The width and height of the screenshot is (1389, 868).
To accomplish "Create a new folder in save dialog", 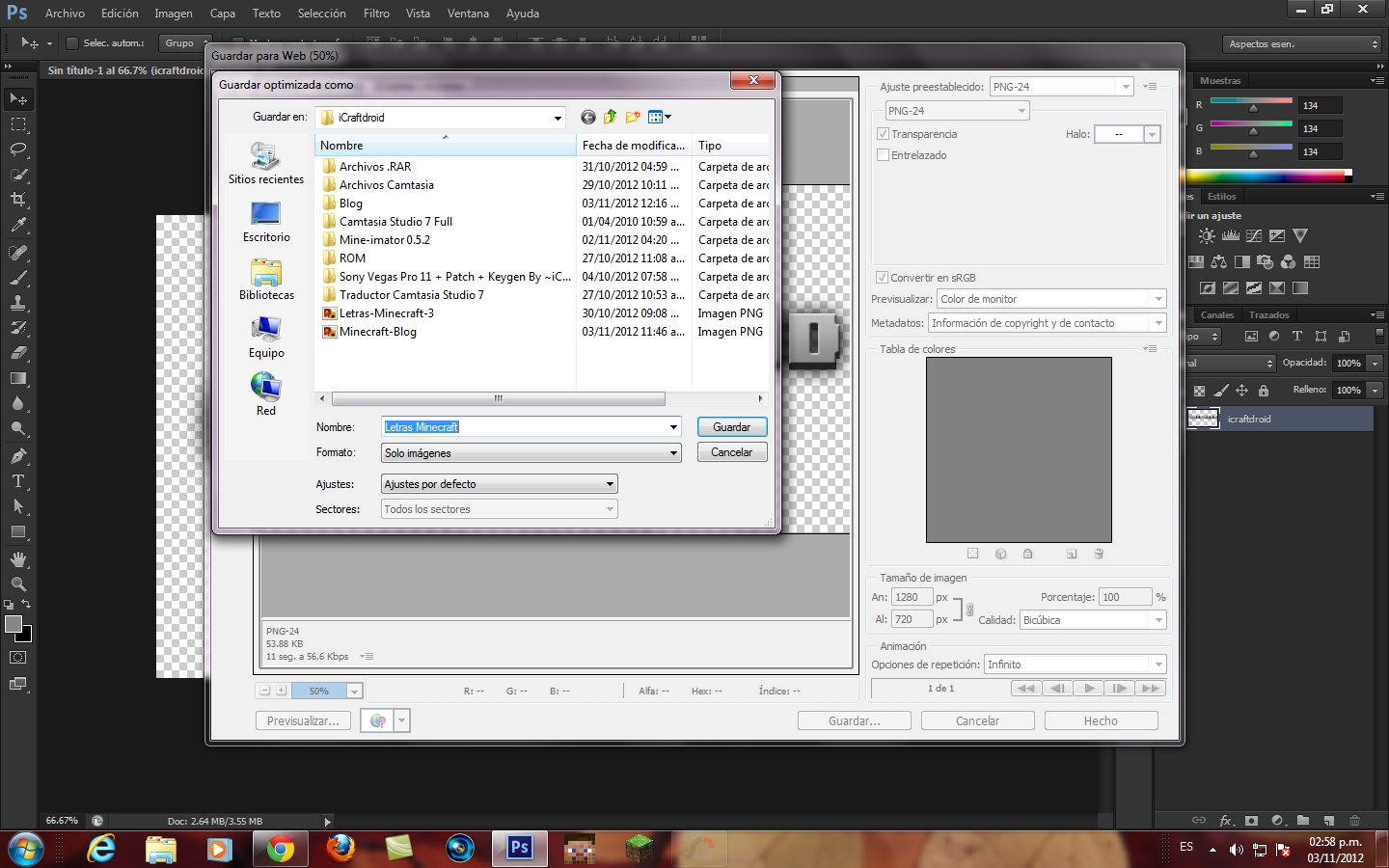I will pos(633,118).
